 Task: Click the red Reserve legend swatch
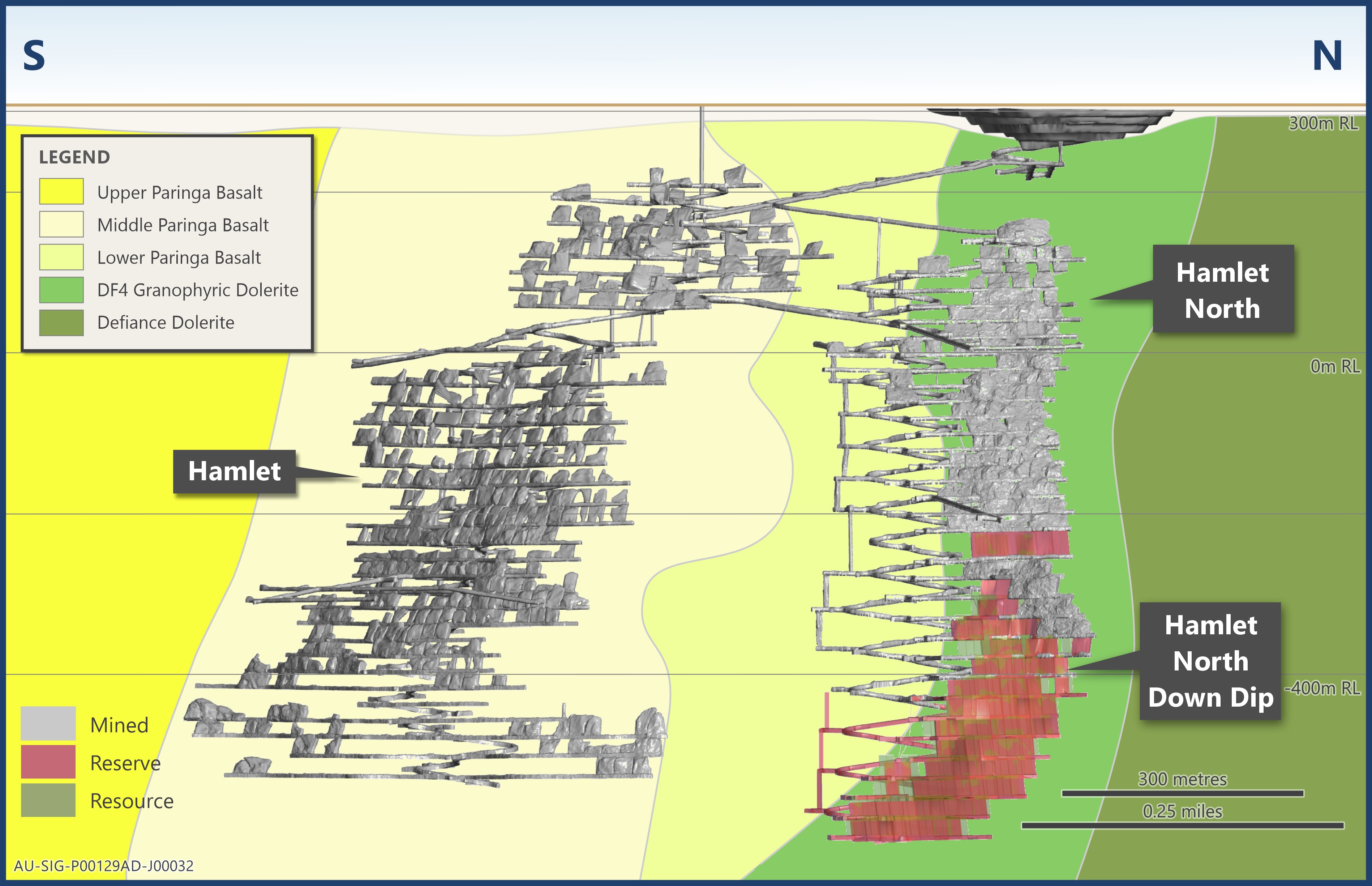click(48, 762)
